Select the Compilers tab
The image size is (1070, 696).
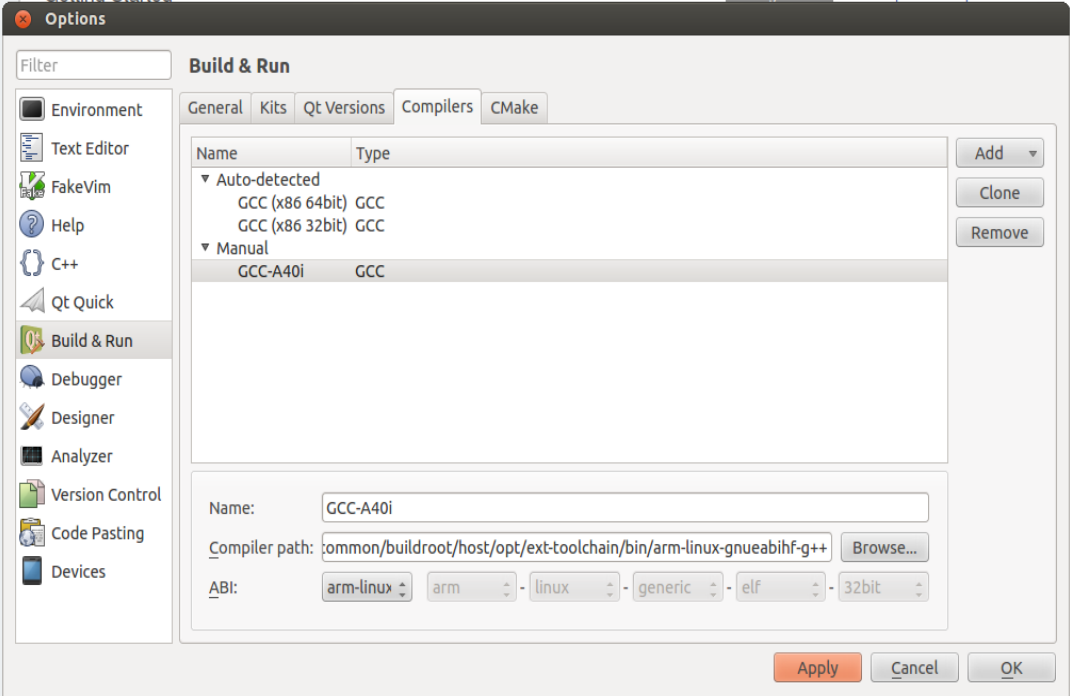[x=437, y=106]
